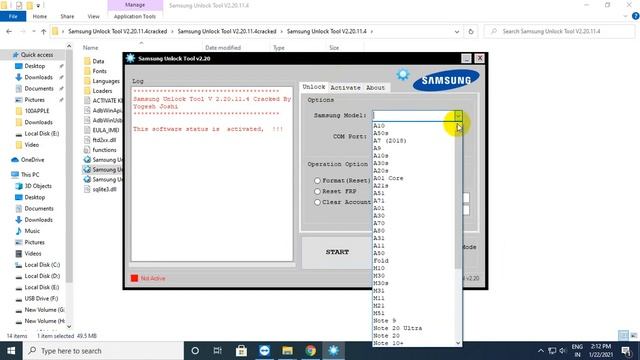640x360 pixels.
Task: Select the Reset FRP radio button
Action: click(317, 191)
